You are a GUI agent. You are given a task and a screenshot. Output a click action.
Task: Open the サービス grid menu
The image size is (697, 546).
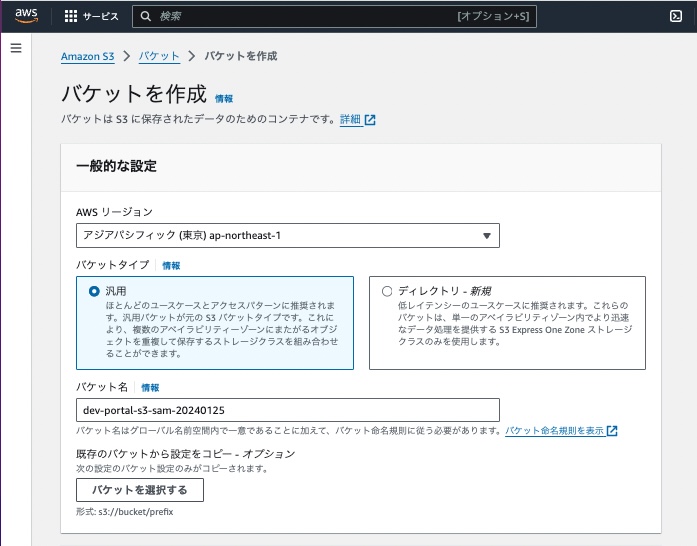[x=71, y=16]
